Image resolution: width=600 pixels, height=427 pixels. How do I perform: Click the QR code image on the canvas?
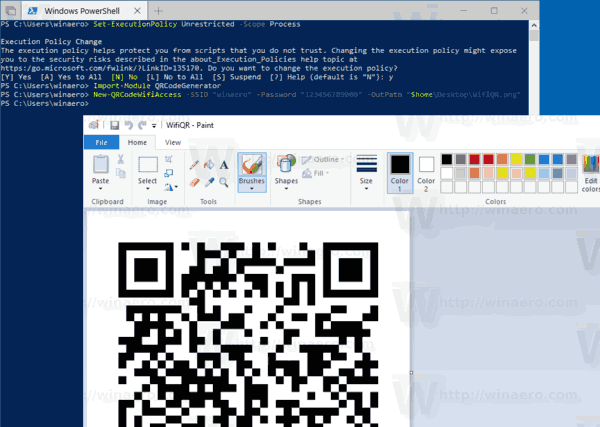click(248, 334)
